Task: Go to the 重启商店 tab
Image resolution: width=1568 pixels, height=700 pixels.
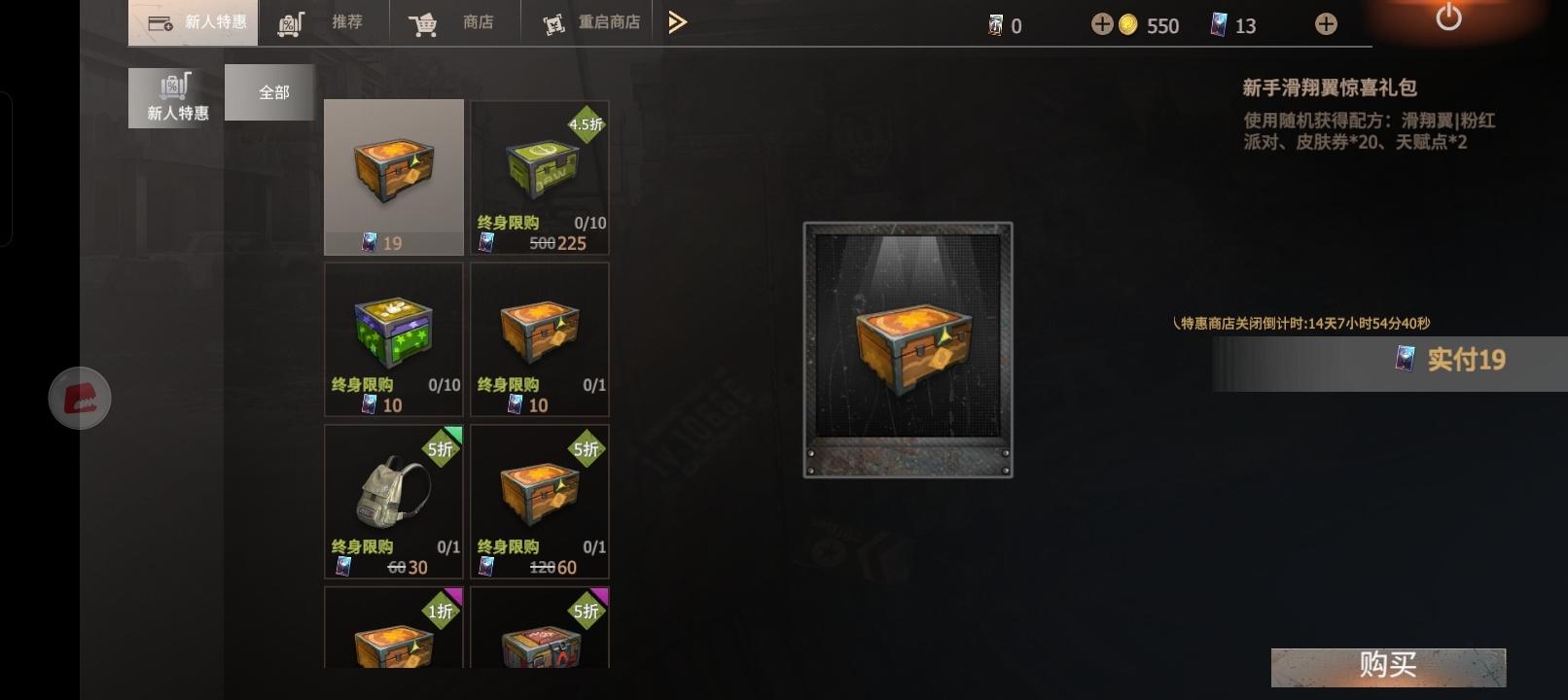Action: (591, 22)
